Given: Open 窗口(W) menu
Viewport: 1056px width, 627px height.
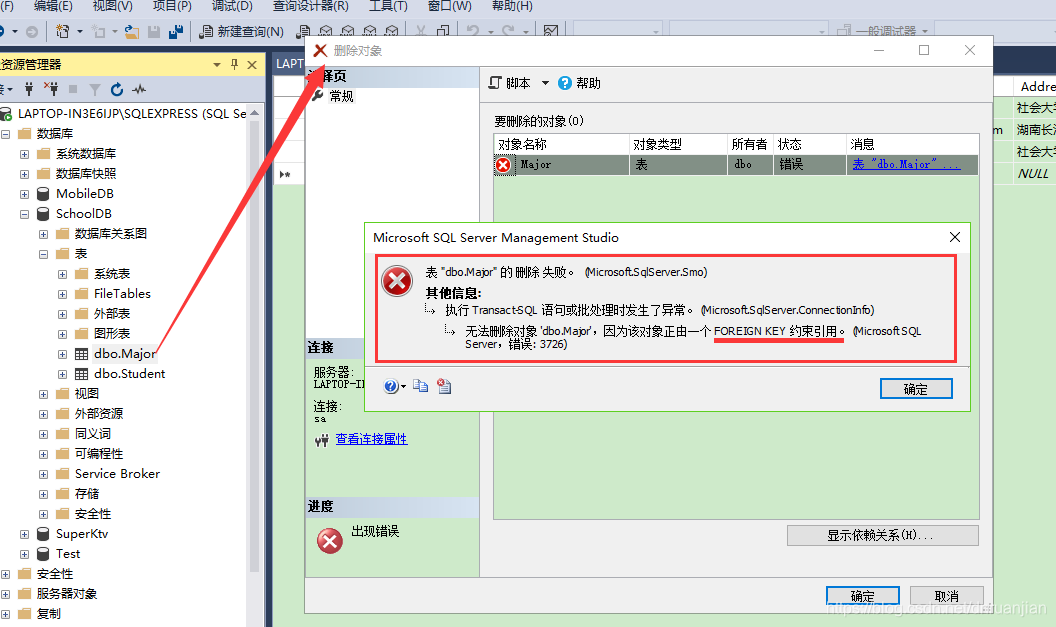Looking at the screenshot, I should 450,6.
